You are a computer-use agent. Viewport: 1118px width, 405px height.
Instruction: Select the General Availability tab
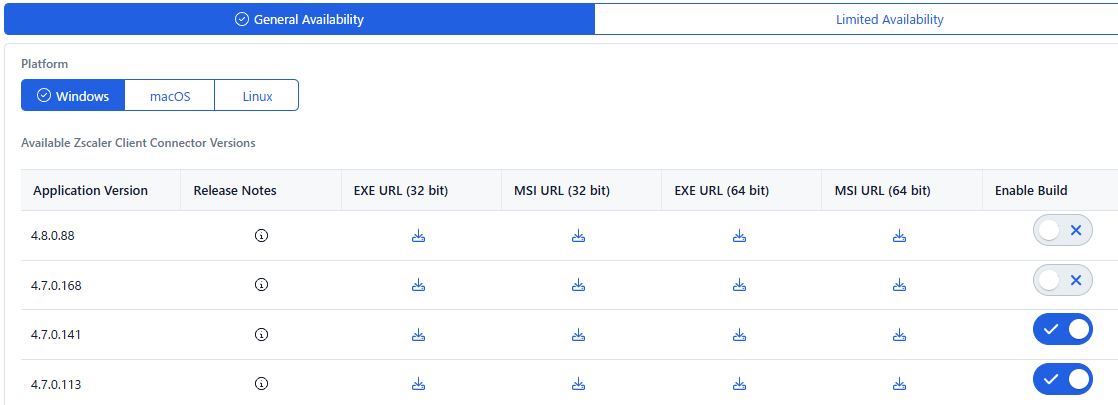(x=299, y=19)
